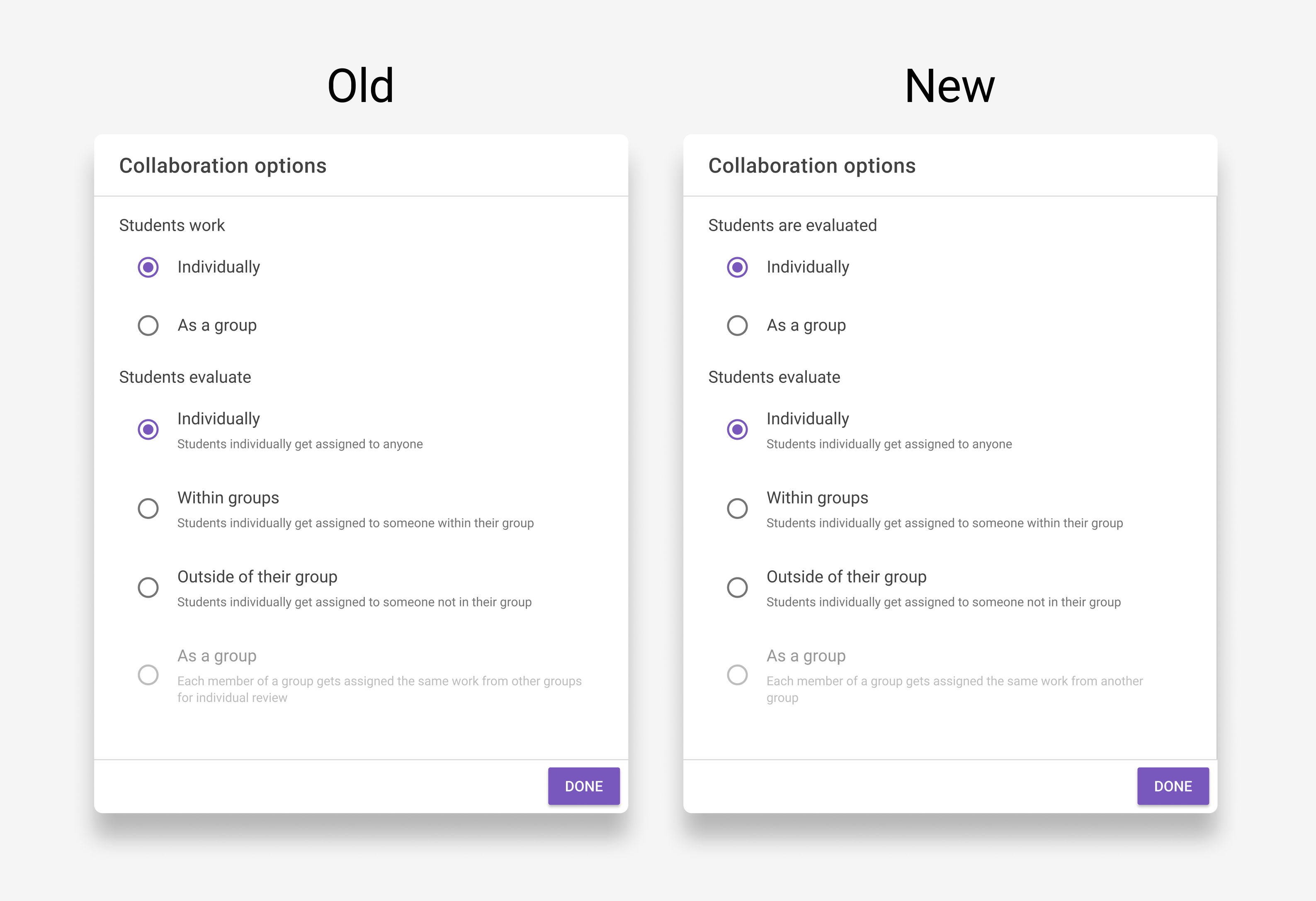
Task: Select Outside of their group in Old dialog
Action: [x=148, y=588]
